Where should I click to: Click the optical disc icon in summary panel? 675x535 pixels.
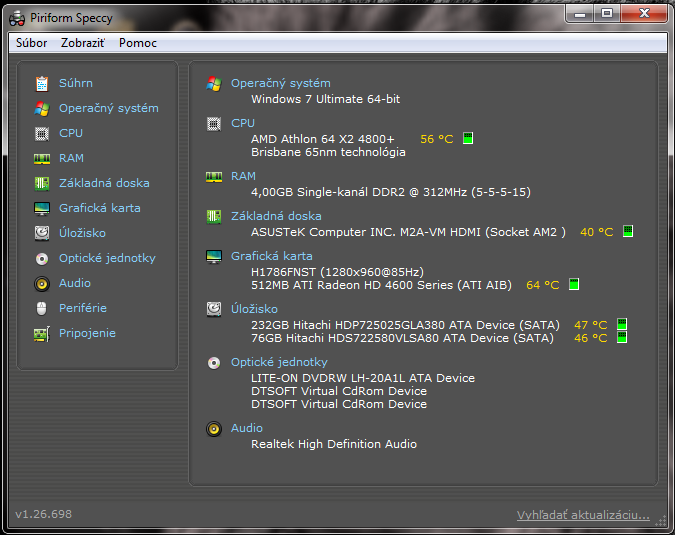point(214,363)
